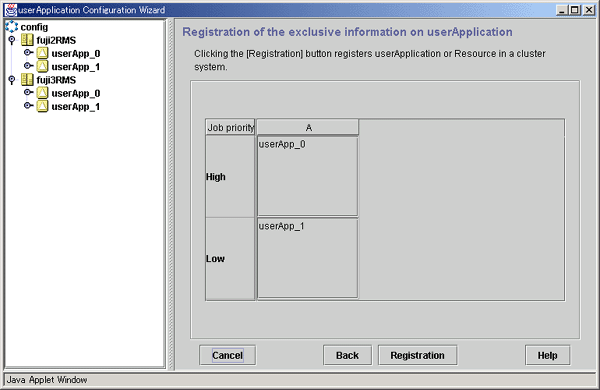Close the Configuration Wizard window

click(589, 10)
